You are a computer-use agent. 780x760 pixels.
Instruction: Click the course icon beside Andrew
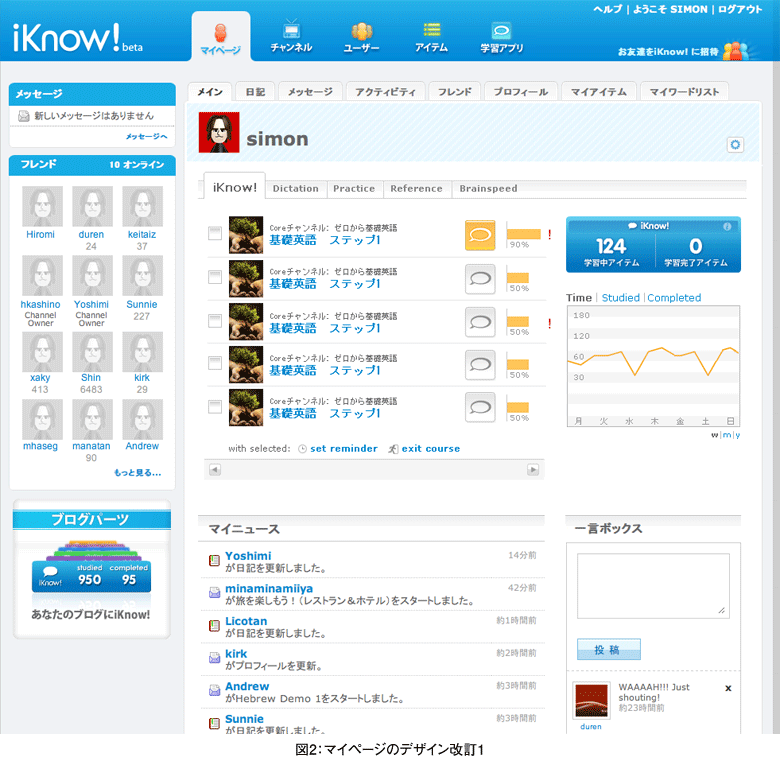[x=214, y=690]
